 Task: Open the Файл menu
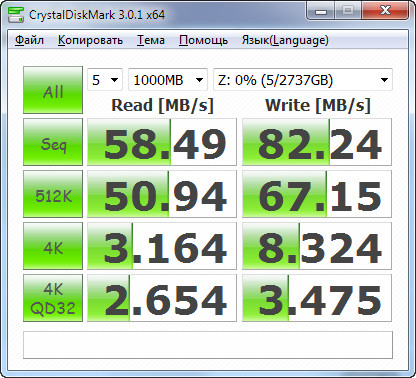(29, 40)
